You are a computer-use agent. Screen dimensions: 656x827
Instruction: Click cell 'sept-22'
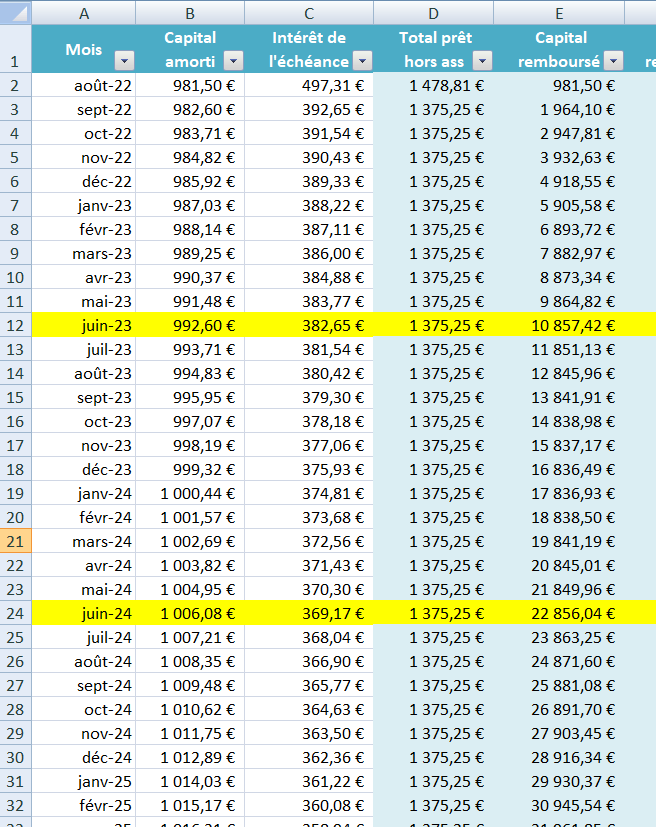[x=84, y=110]
